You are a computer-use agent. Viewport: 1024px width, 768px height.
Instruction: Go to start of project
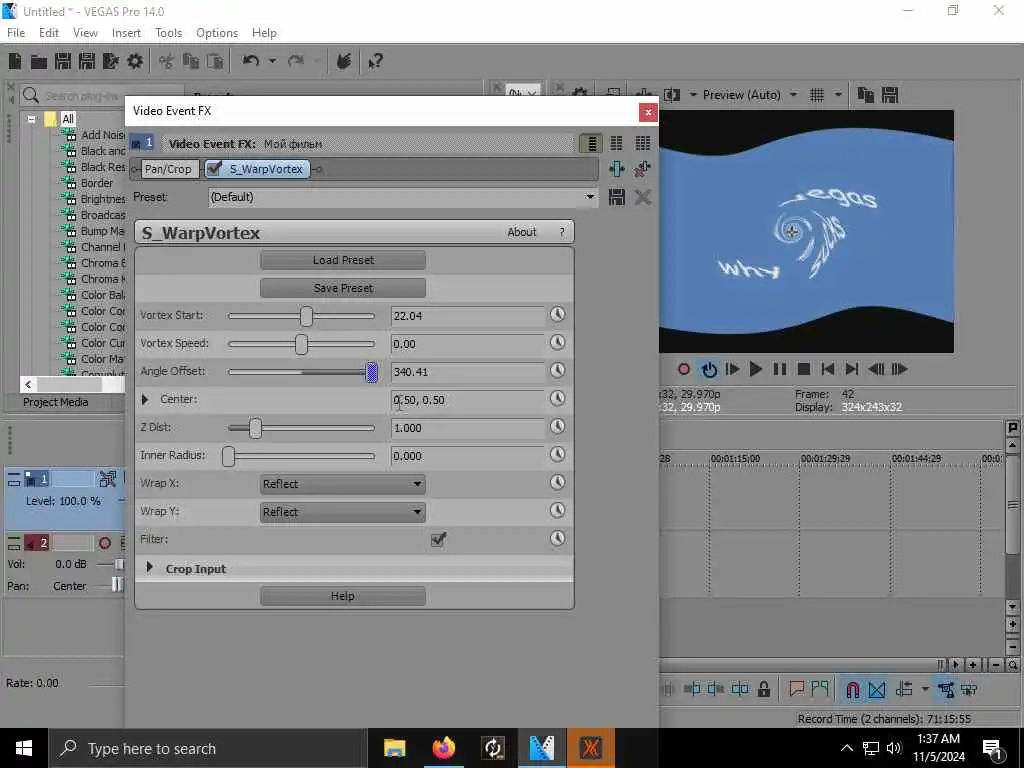pyautogui.click(x=827, y=370)
